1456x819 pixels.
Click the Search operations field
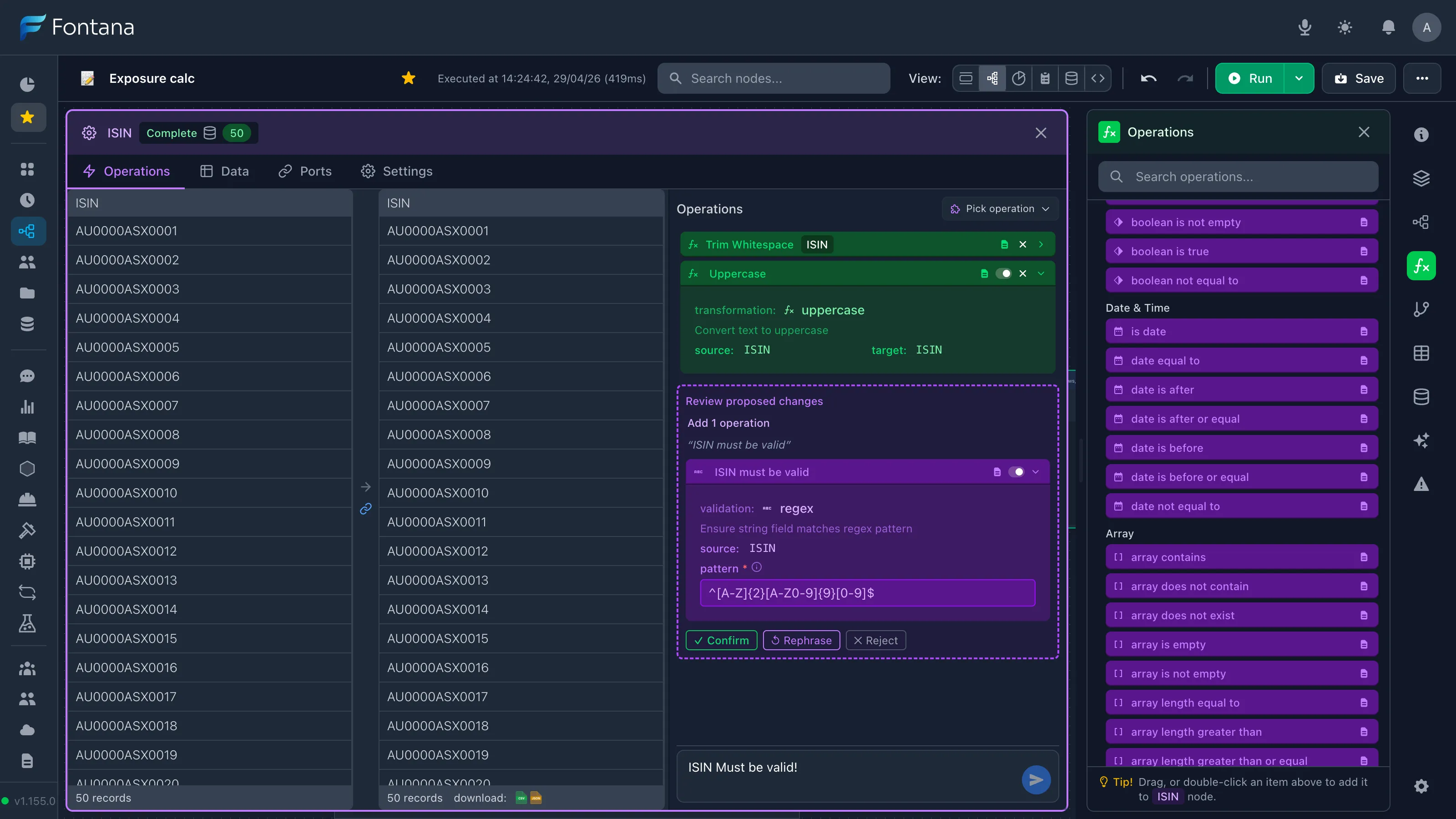pyautogui.click(x=1238, y=177)
